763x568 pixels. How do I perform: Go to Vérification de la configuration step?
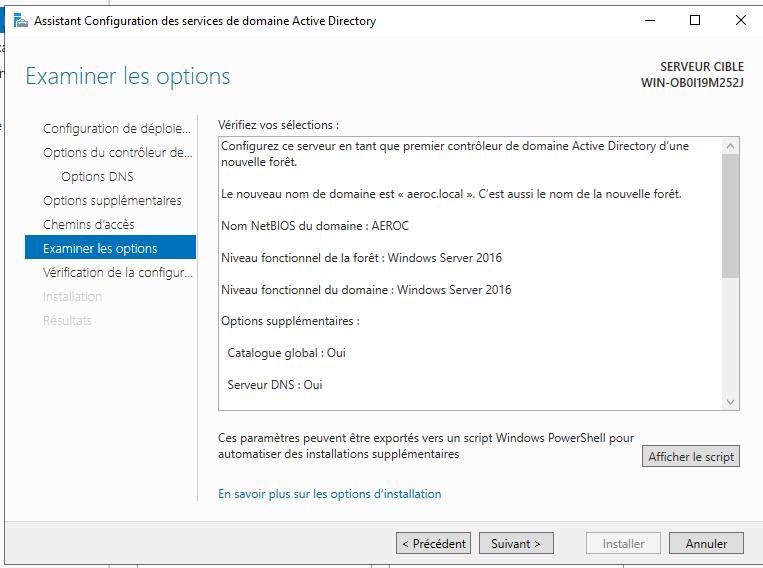coord(116,273)
